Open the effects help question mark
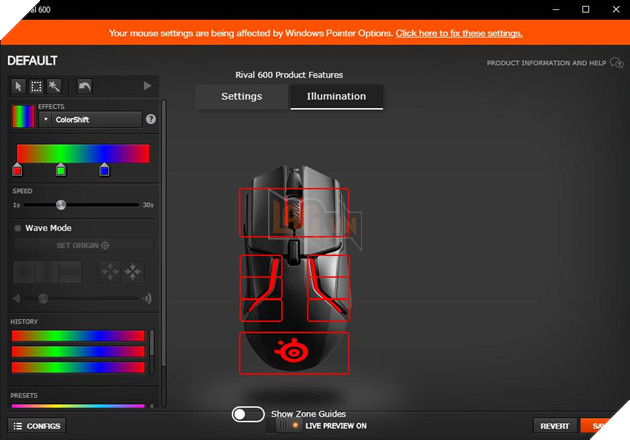This screenshot has height=440, width=630. coord(151,119)
